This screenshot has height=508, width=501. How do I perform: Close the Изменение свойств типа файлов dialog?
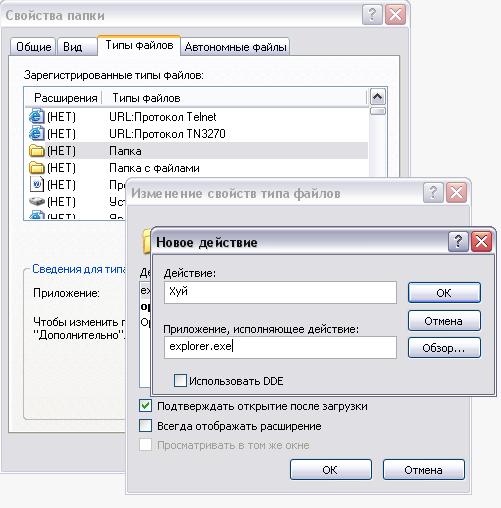tap(456, 192)
